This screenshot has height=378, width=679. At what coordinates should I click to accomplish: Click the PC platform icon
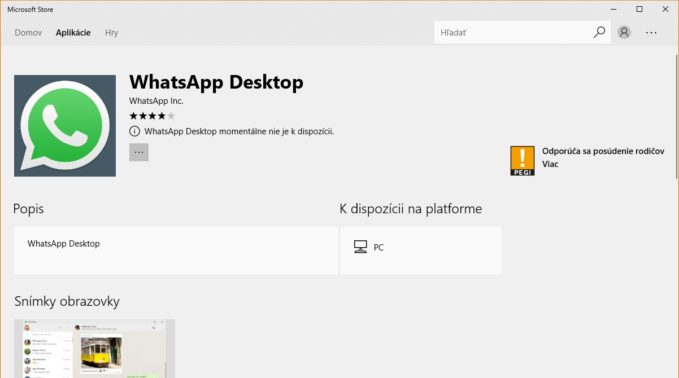[x=360, y=247]
